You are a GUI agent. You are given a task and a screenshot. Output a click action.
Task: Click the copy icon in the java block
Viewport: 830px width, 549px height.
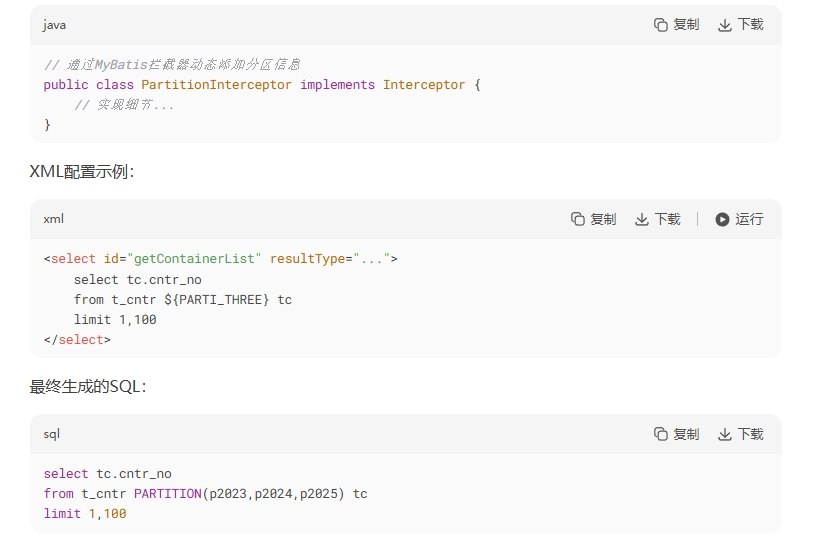tap(661, 25)
